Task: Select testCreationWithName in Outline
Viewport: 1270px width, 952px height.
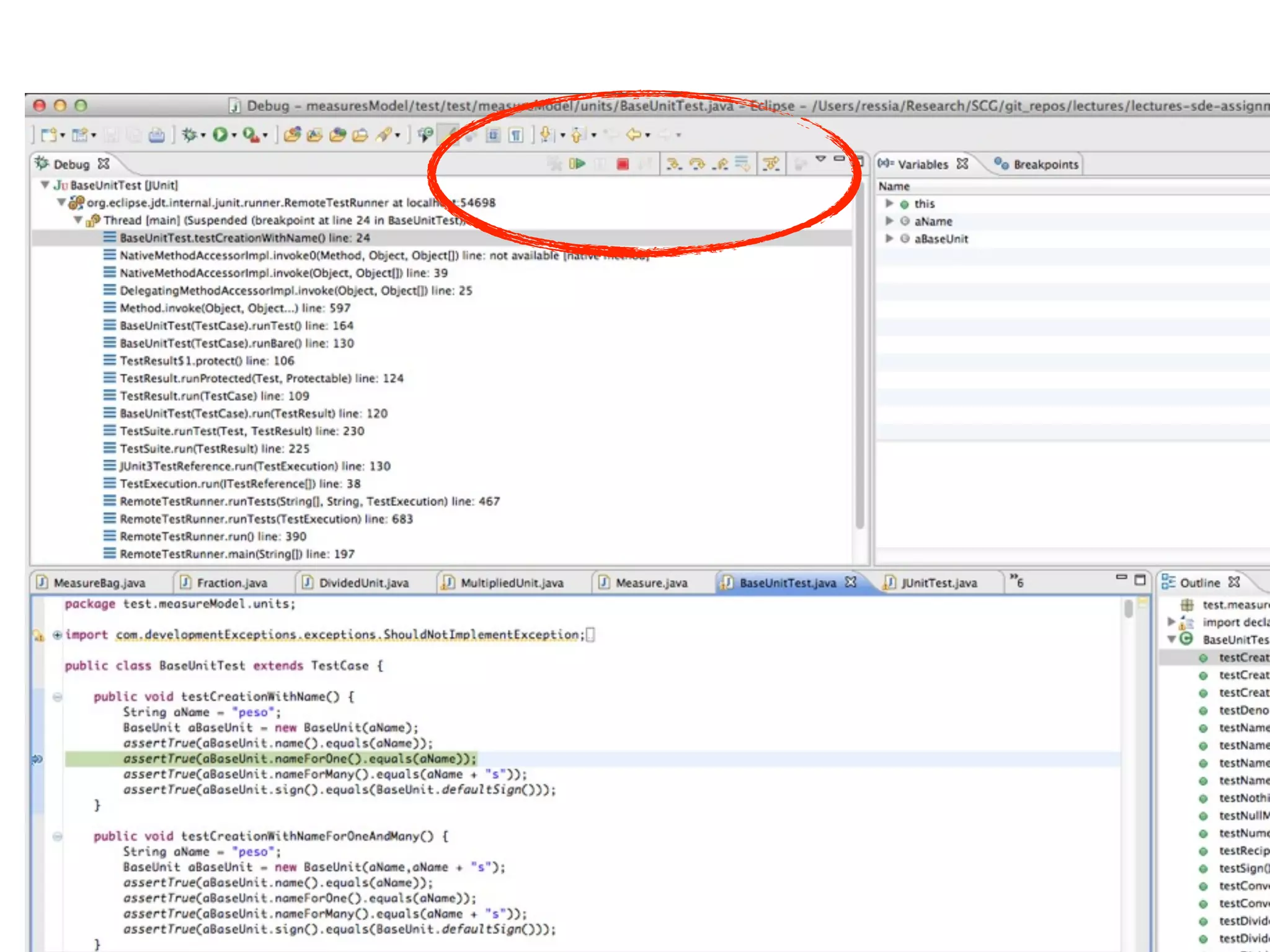Action: [x=1242, y=658]
